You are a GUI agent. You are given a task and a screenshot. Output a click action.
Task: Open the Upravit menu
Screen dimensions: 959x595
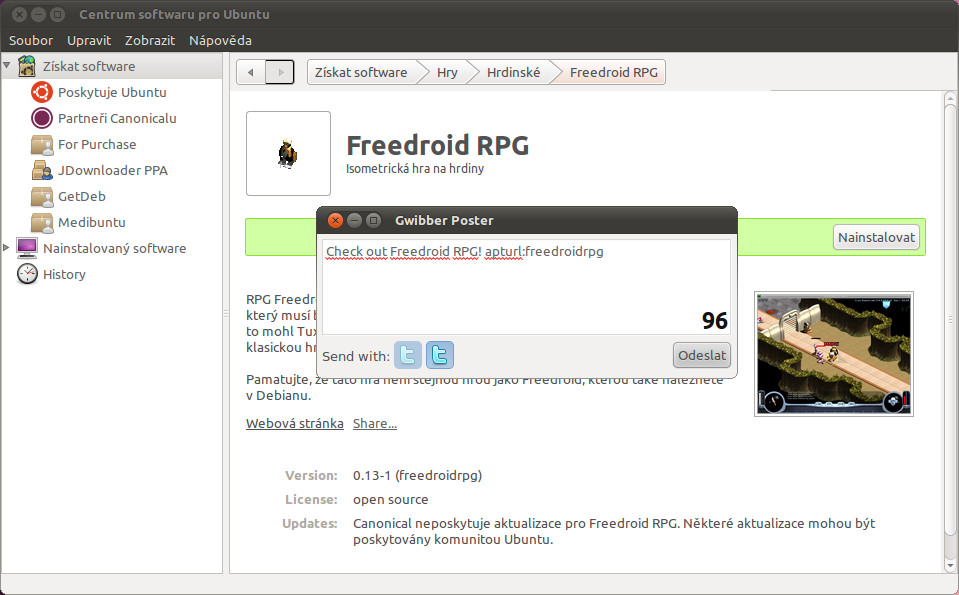click(x=89, y=40)
